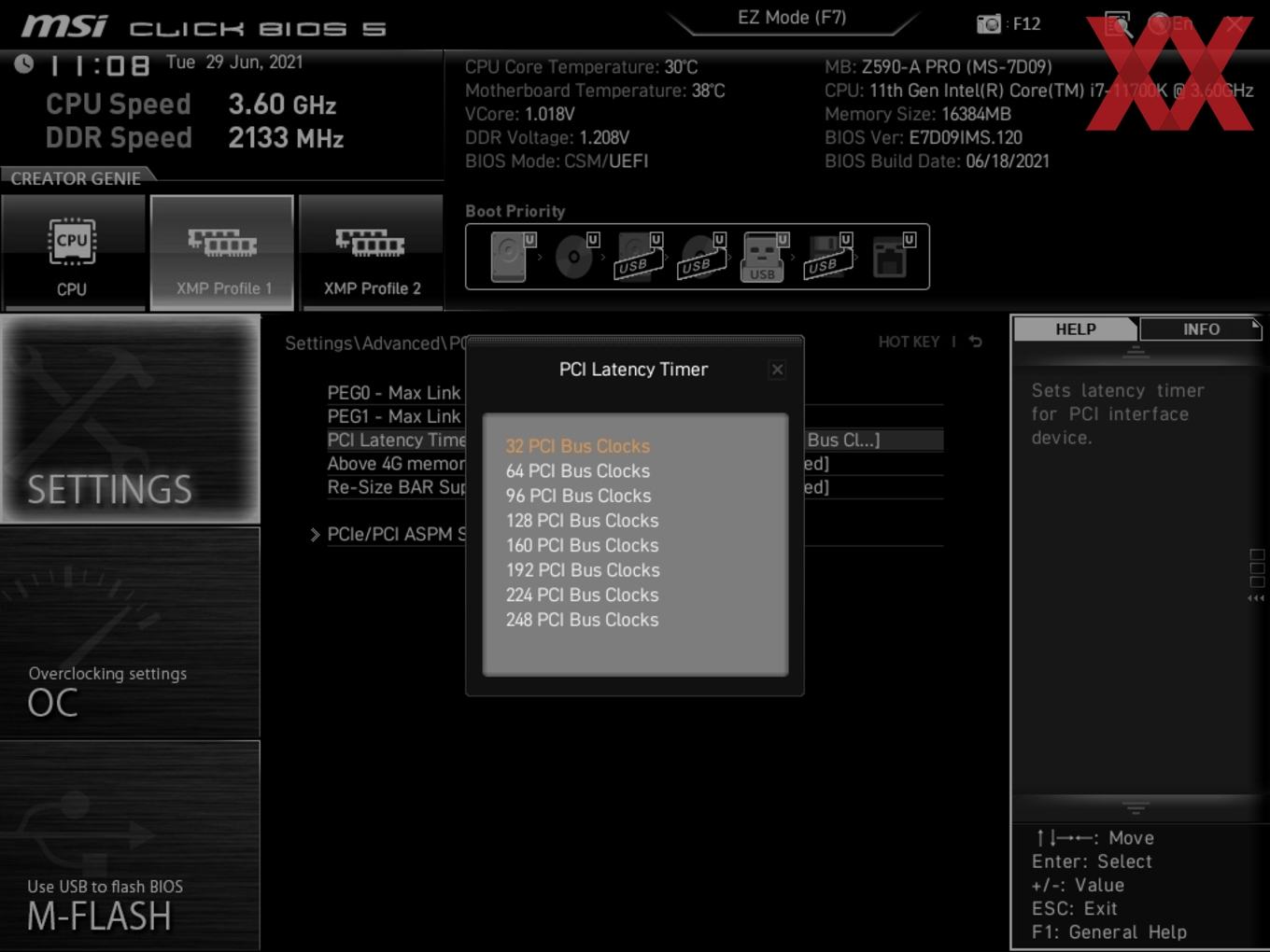Open the PCI Latency Timer value dropdown

coord(843,440)
